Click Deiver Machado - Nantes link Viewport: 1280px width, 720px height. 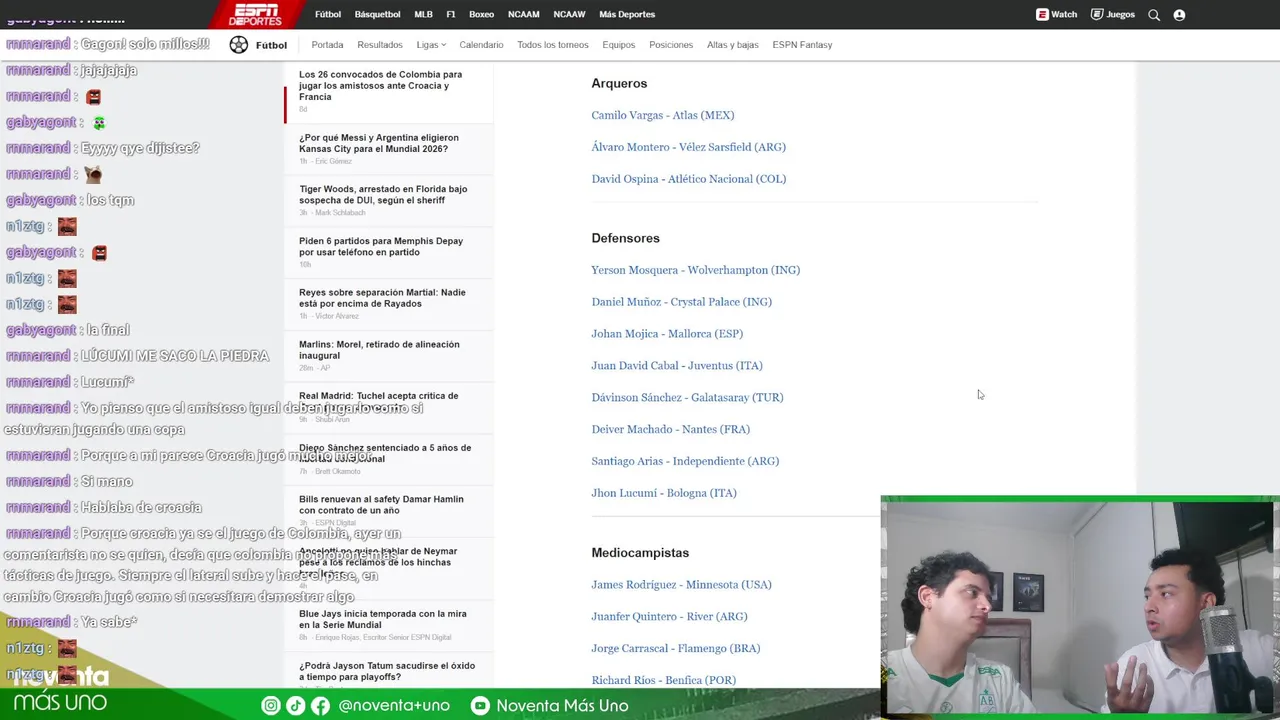coord(670,430)
